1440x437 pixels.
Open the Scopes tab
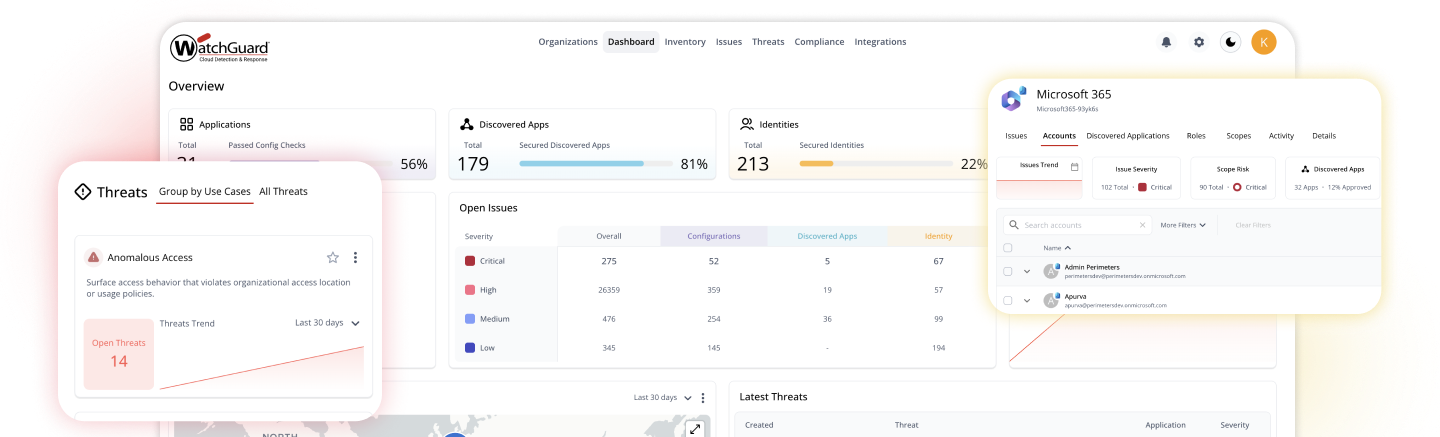tap(1238, 136)
